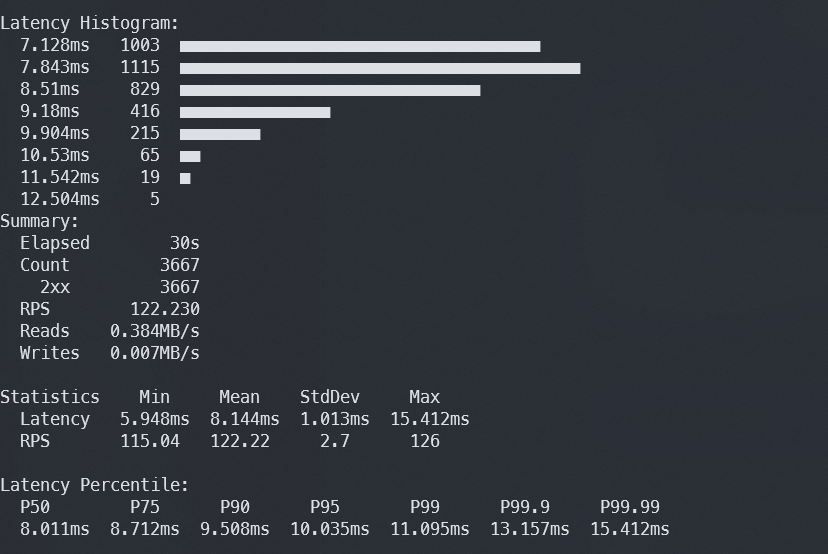This screenshot has height=554, width=828.
Task: Click the RPS value 122.230
Action: tap(165, 309)
